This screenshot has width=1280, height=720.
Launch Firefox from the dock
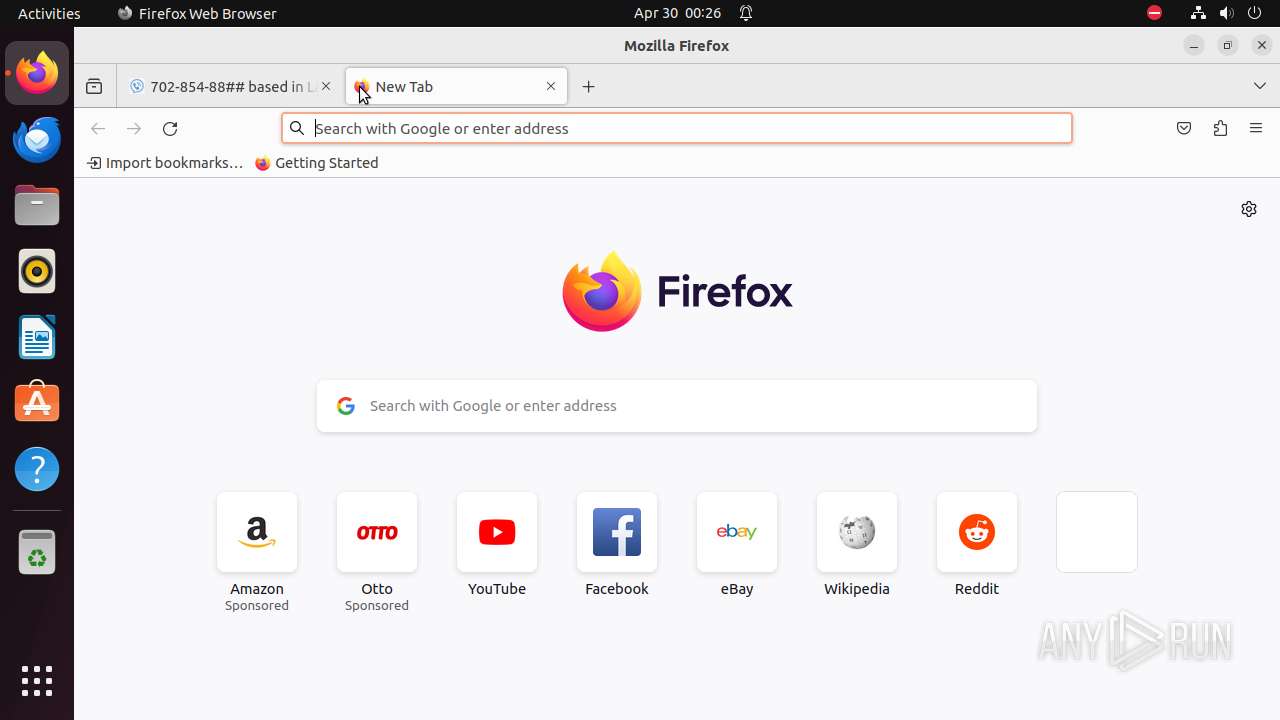(x=37, y=73)
